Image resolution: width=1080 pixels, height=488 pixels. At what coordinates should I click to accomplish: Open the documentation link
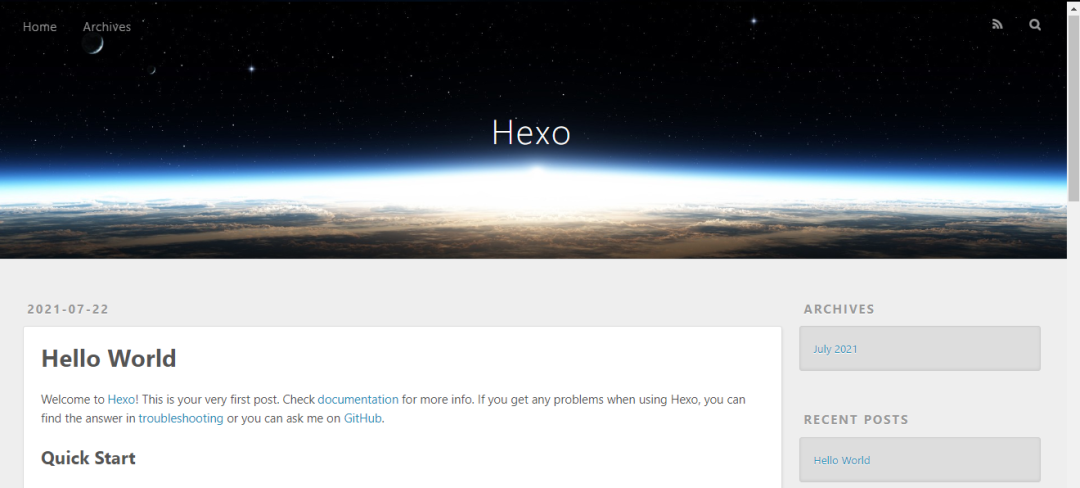coord(358,399)
